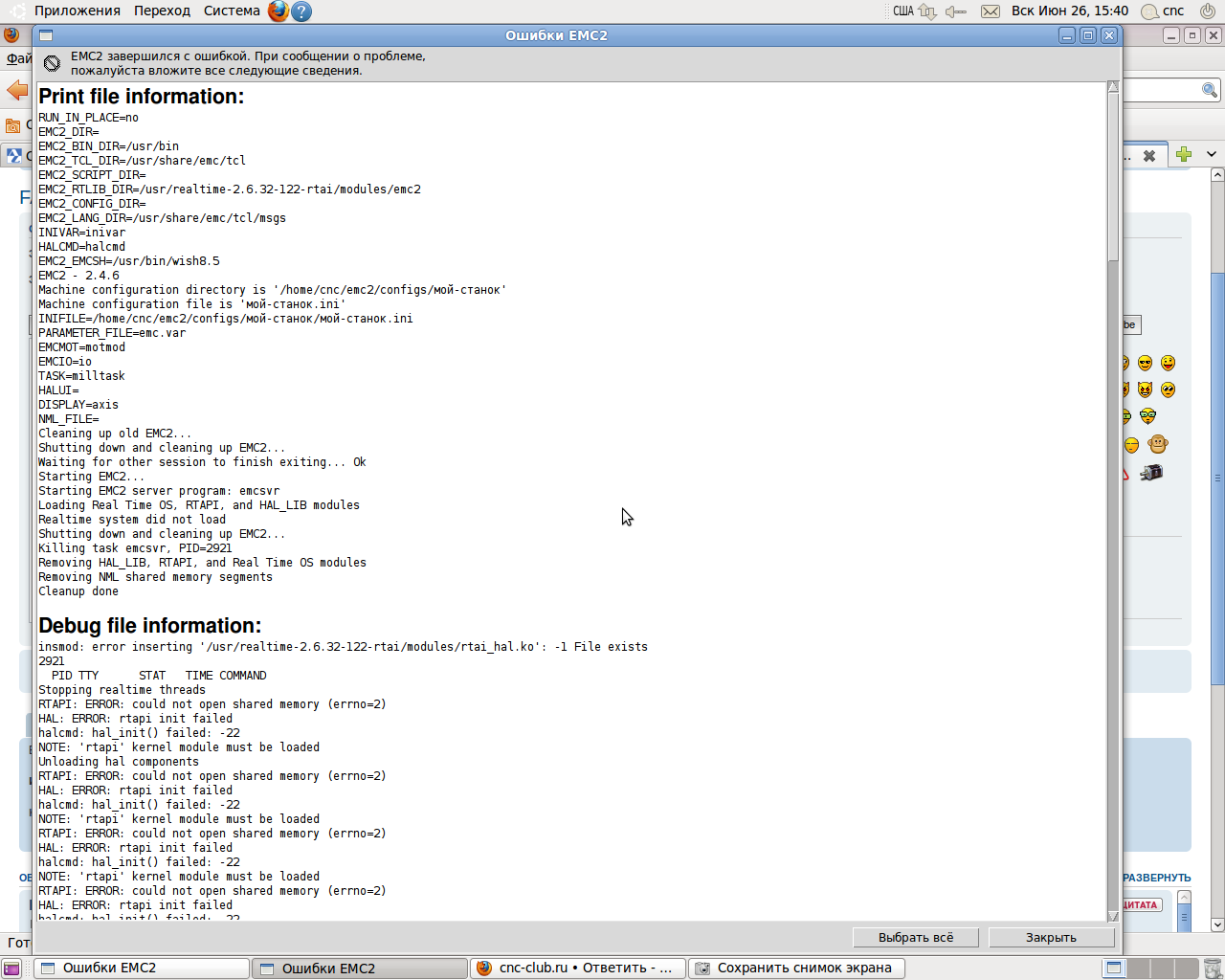The height and width of the screenshot is (980, 1225).
Task: Click the Cleanup done line
Action: [78, 591]
